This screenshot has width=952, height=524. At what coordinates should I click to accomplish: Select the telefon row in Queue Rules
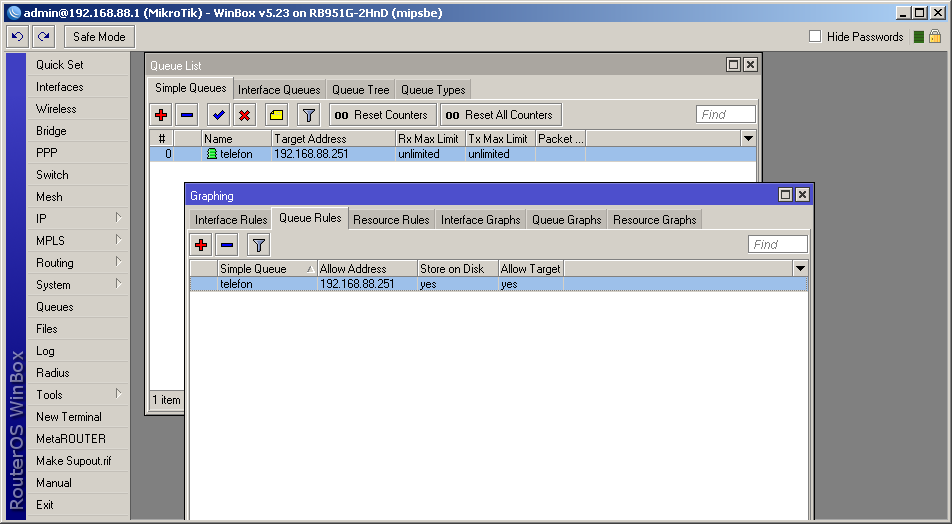(x=498, y=284)
